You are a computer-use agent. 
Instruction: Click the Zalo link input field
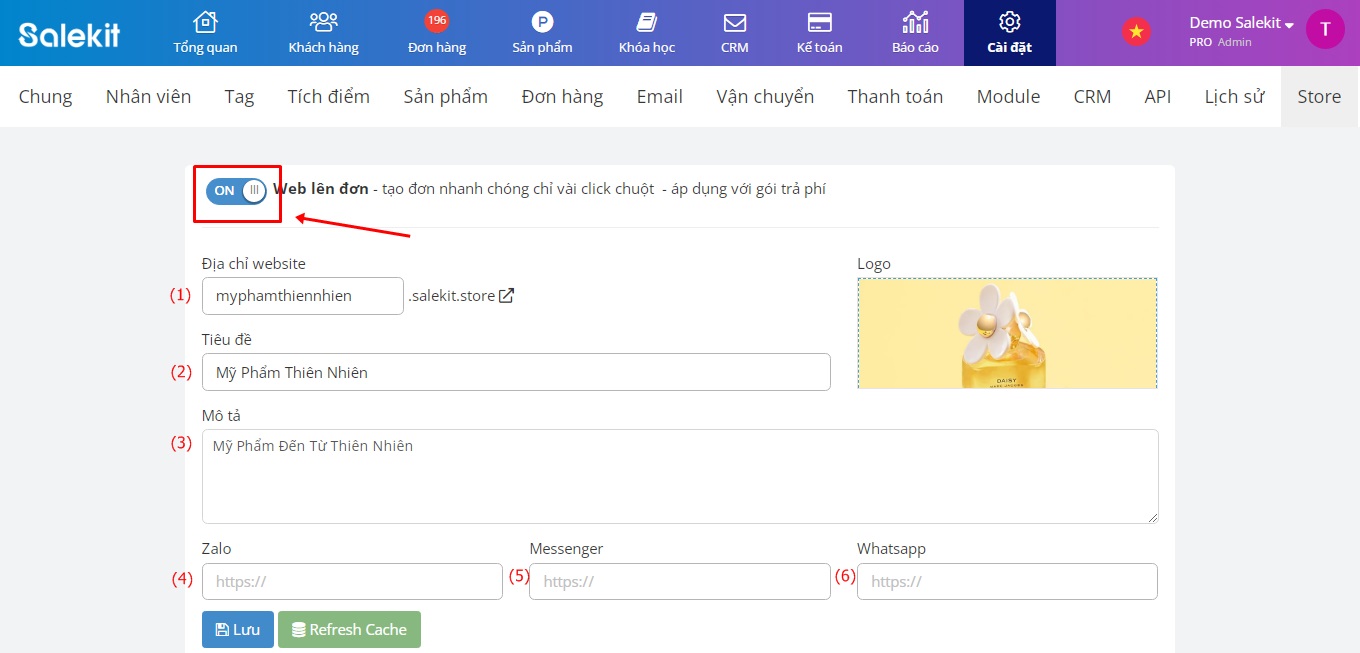pyautogui.click(x=352, y=581)
